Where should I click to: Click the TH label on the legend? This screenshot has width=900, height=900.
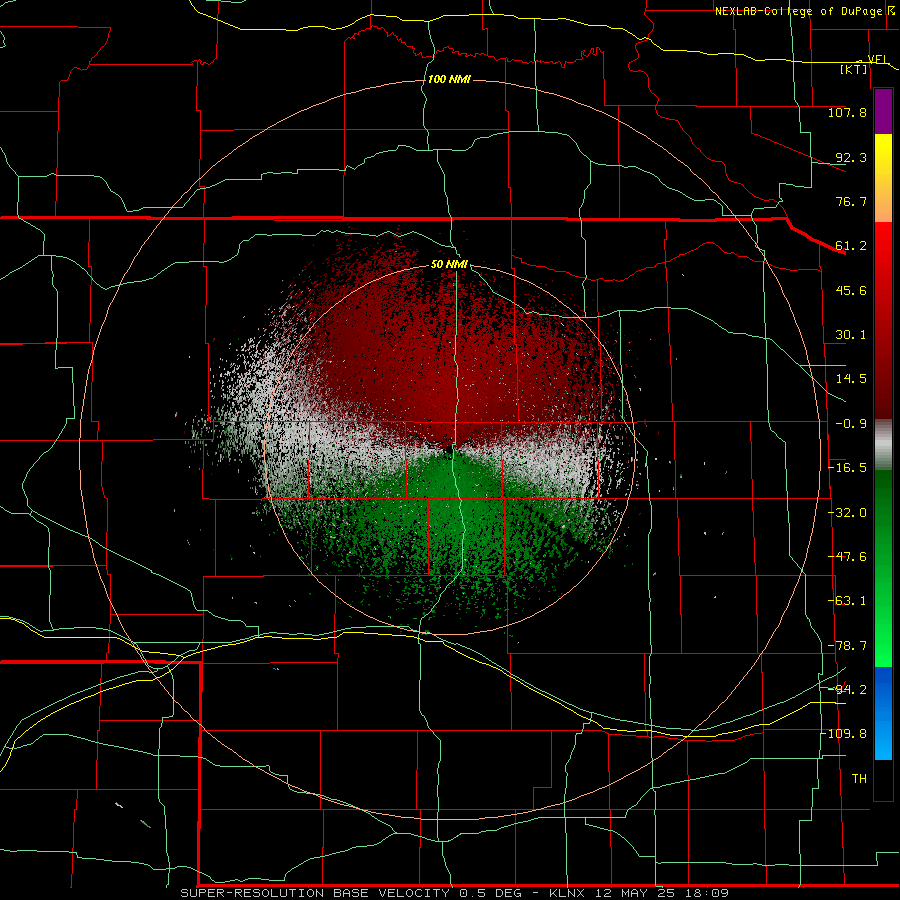pos(859,779)
